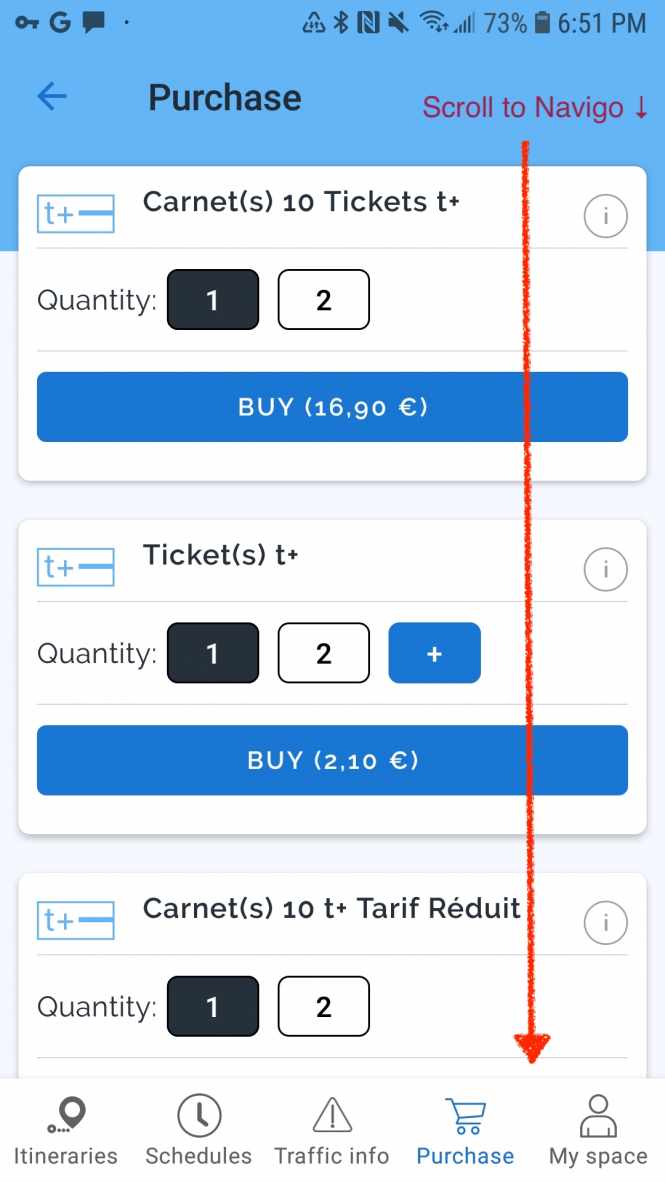Select quantity 2 for Ticket(s) t+
This screenshot has height=1182, width=665.
coord(323,653)
